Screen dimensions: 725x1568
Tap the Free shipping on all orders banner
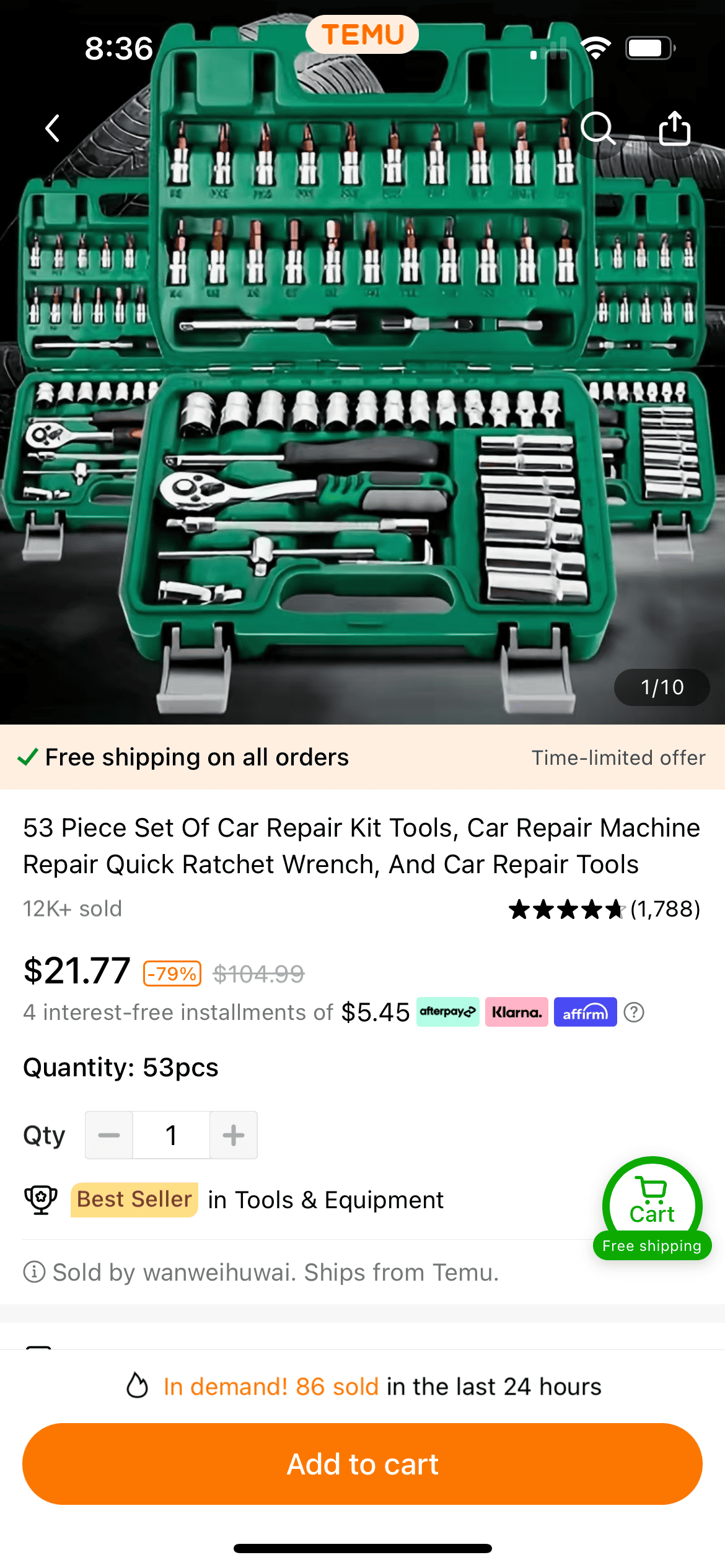click(x=362, y=757)
